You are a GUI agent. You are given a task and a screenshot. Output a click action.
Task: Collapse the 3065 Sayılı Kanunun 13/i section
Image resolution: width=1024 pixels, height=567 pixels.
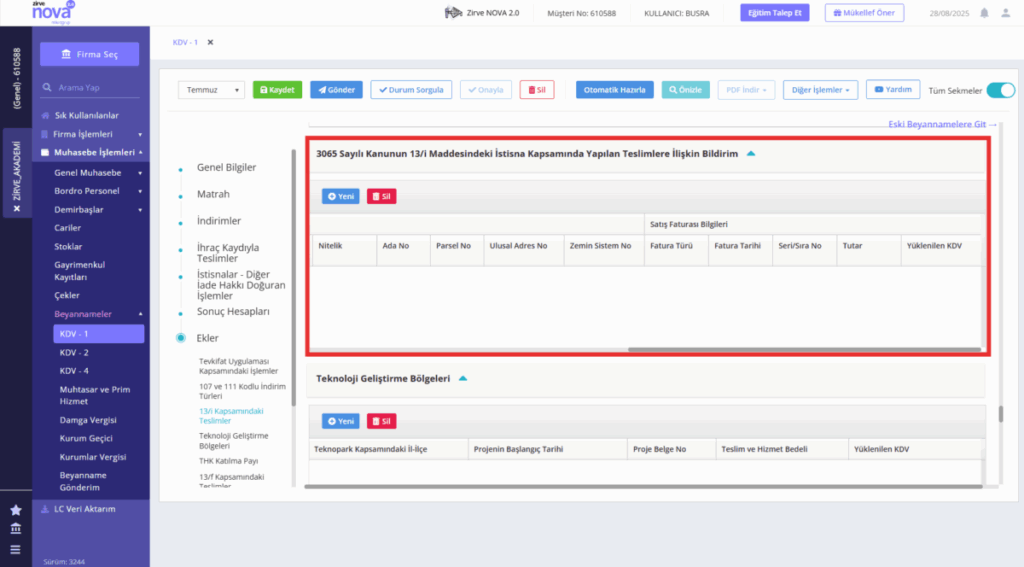[x=751, y=154]
